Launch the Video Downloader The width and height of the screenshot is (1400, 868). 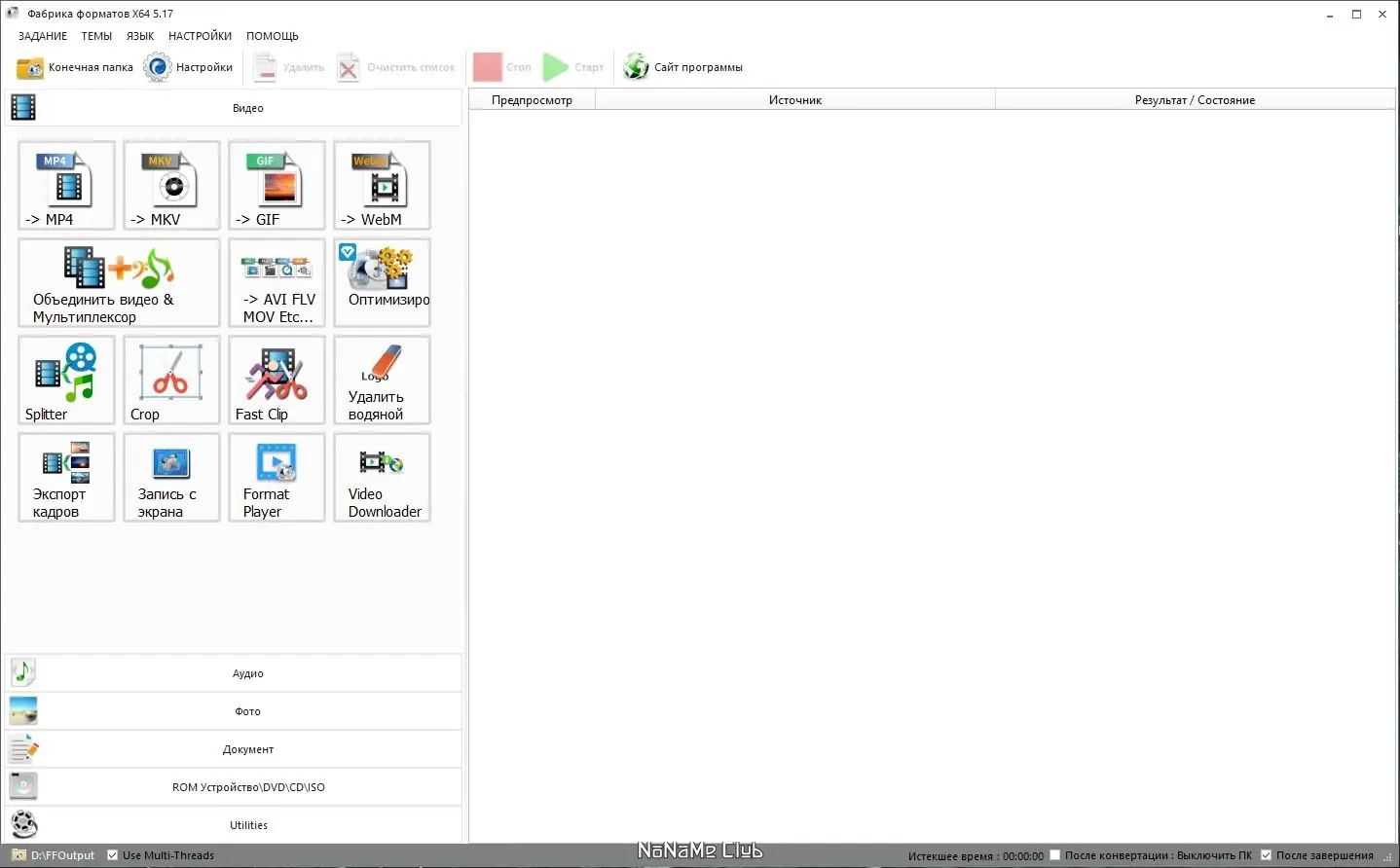coord(381,478)
